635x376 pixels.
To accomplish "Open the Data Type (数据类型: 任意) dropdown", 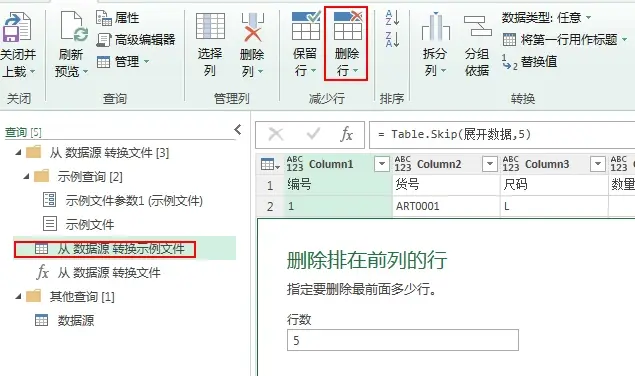I will pyautogui.click(x=547, y=18).
